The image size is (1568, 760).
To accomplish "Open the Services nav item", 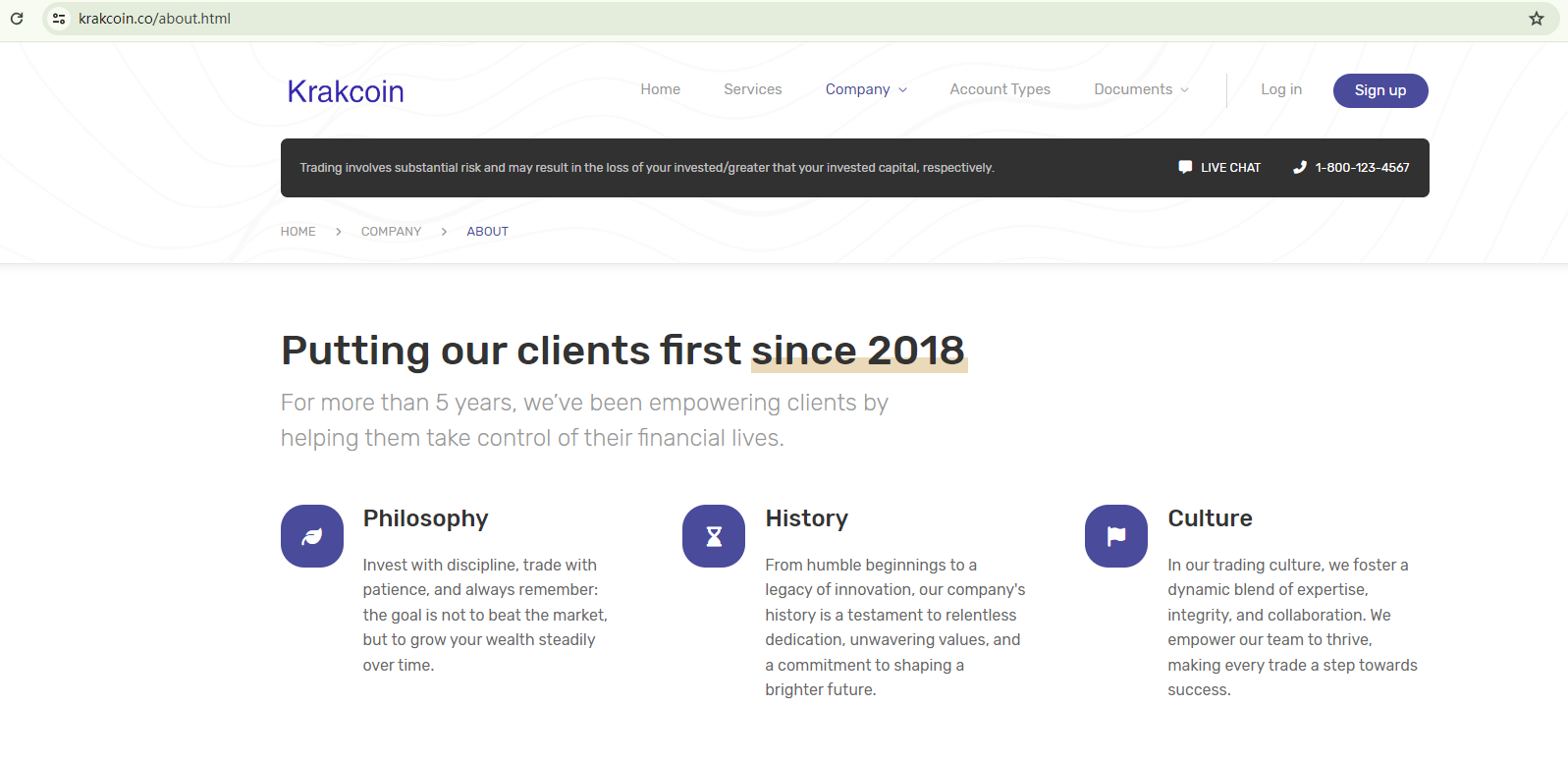I will pyautogui.click(x=753, y=89).
